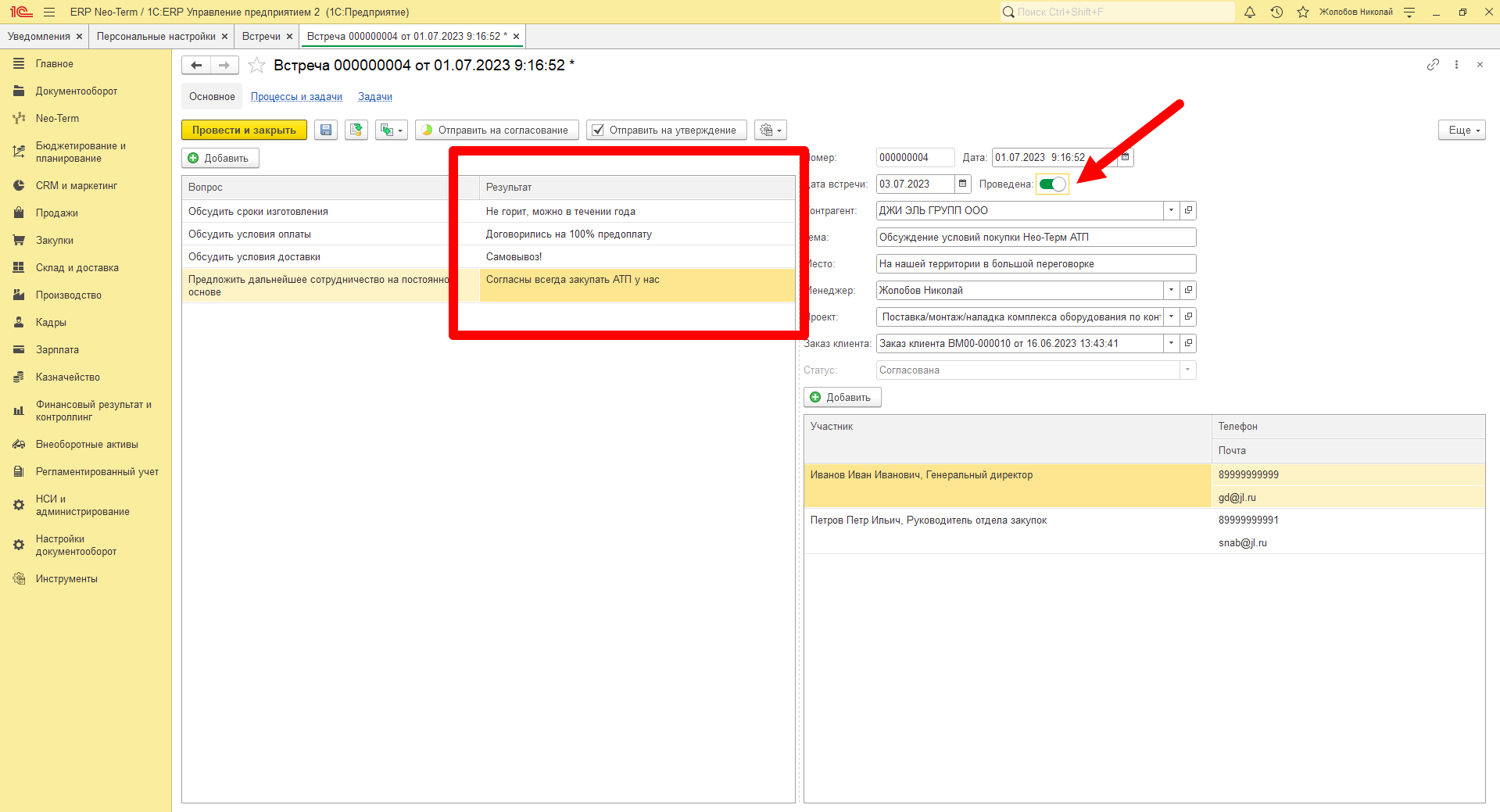1500x812 pixels.
Task: Open the 1C main menu hamburger icon
Action: click(x=49, y=12)
